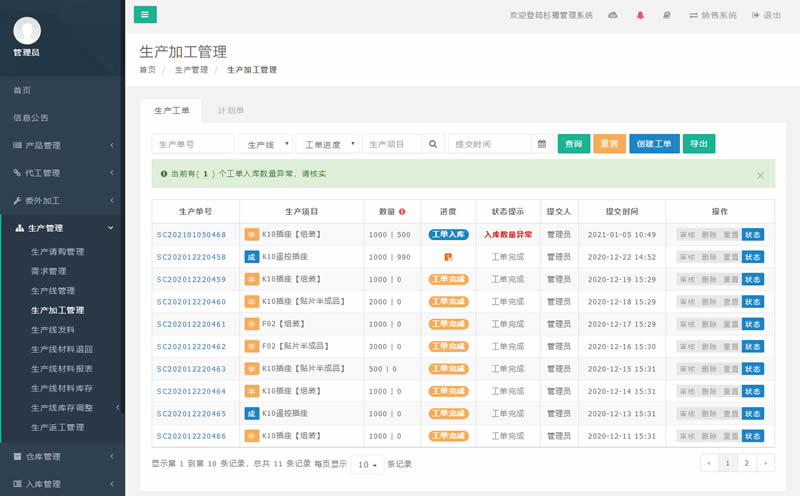800x496 pixels.
Task: Click the blue 创建工单 button
Action: [654, 144]
